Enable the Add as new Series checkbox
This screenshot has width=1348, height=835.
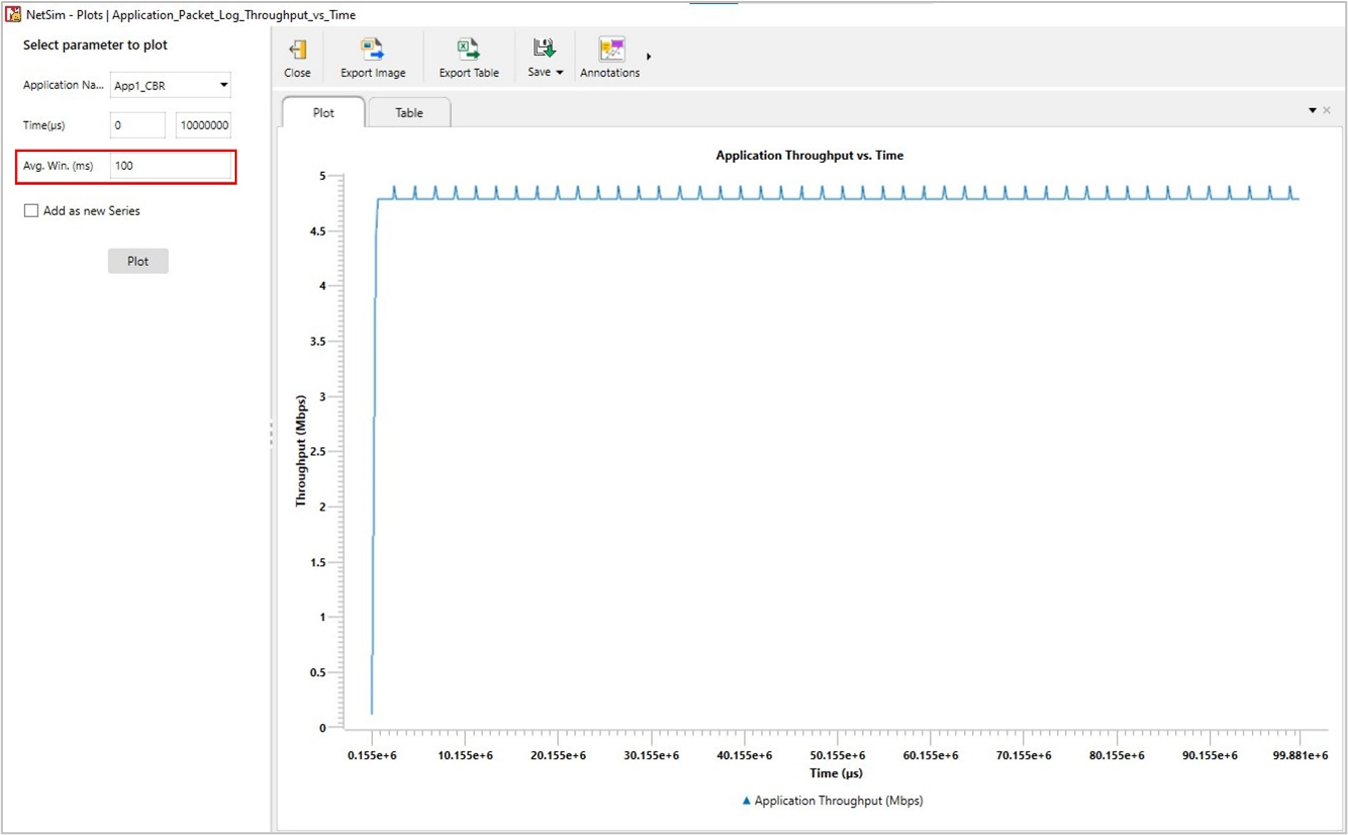(x=31, y=211)
